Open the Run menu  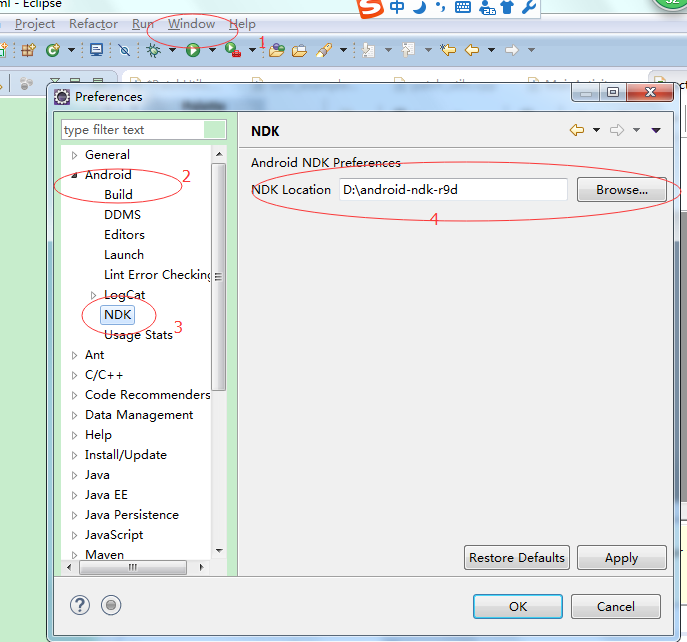tap(143, 24)
